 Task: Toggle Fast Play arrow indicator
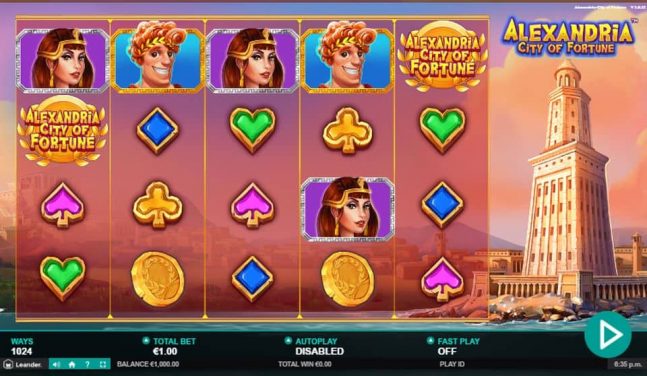pyautogui.click(x=430, y=341)
